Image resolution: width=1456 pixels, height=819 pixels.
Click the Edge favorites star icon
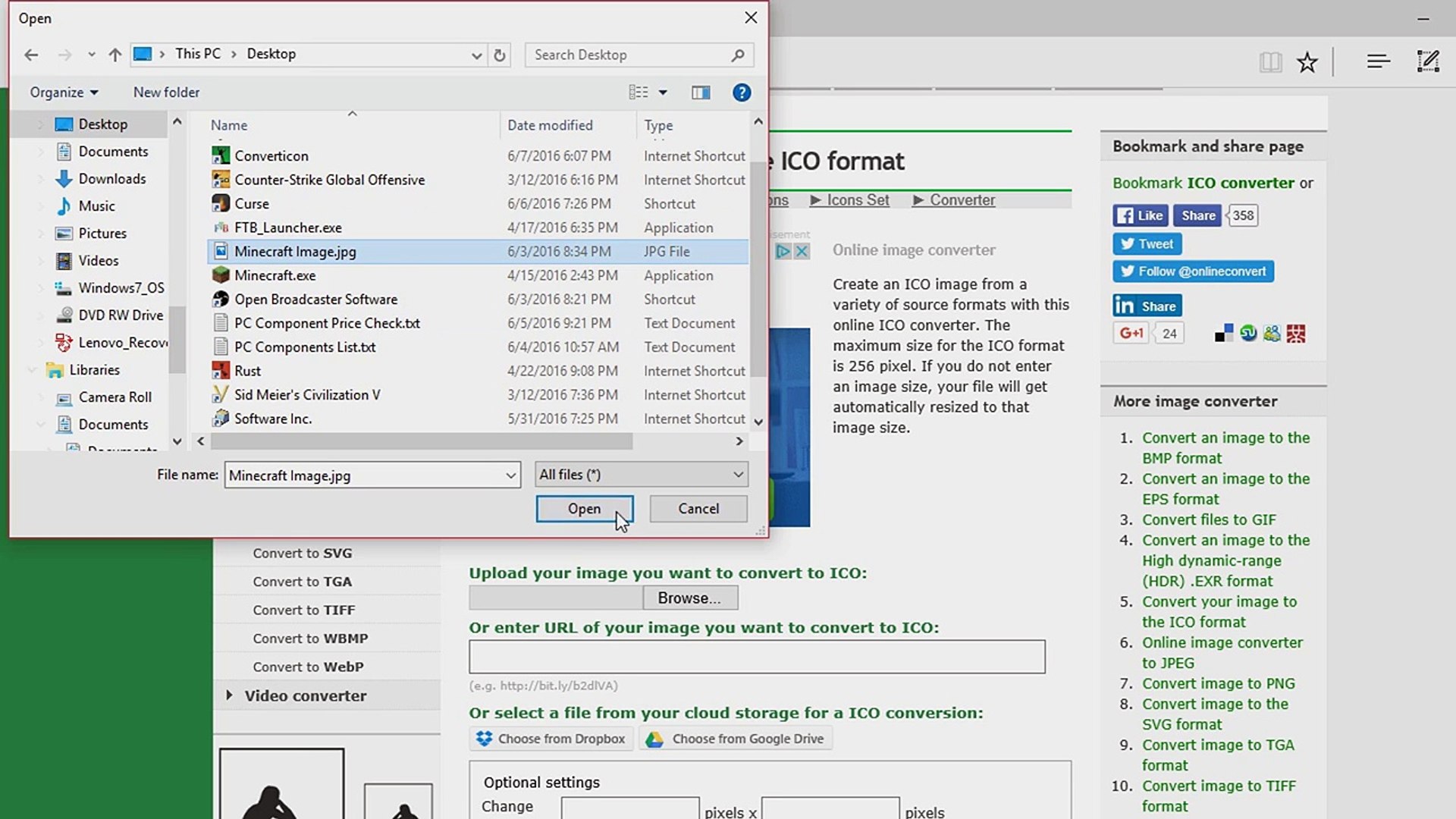tap(1307, 62)
